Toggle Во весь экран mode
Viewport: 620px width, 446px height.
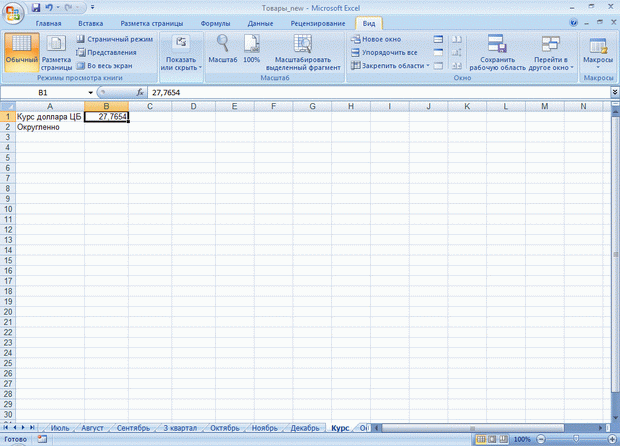tap(104, 66)
